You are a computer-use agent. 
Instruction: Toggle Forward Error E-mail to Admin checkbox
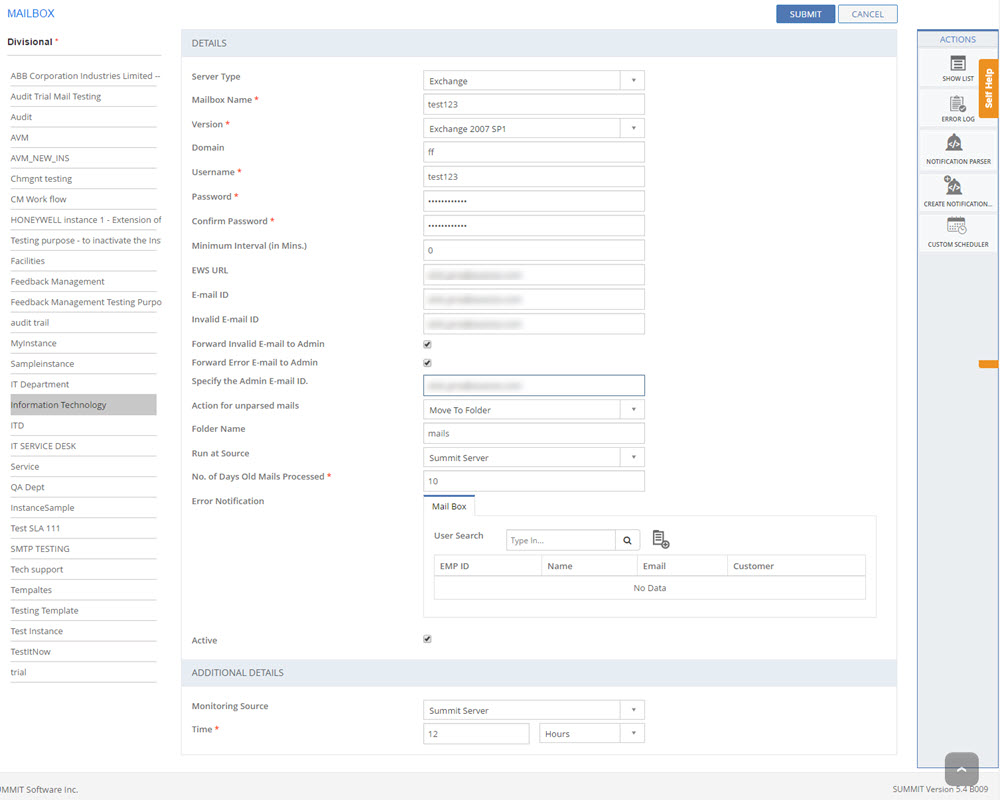click(x=427, y=363)
